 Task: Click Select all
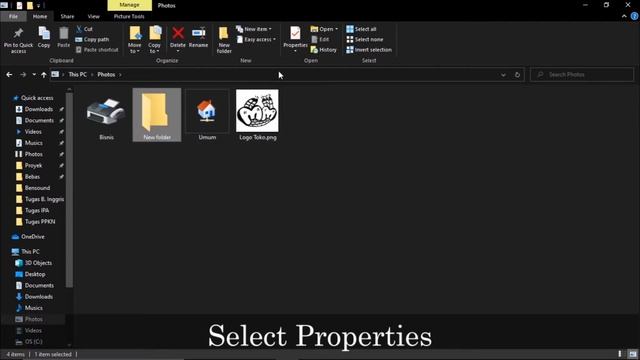[x=361, y=29]
